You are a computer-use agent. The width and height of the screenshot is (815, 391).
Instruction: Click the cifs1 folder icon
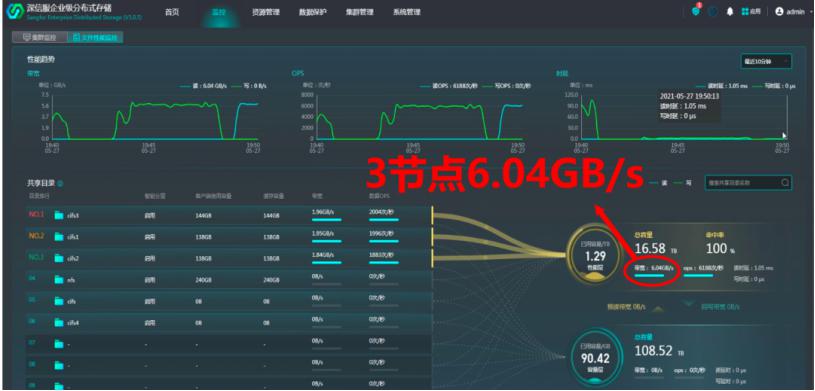pos(59,237)
